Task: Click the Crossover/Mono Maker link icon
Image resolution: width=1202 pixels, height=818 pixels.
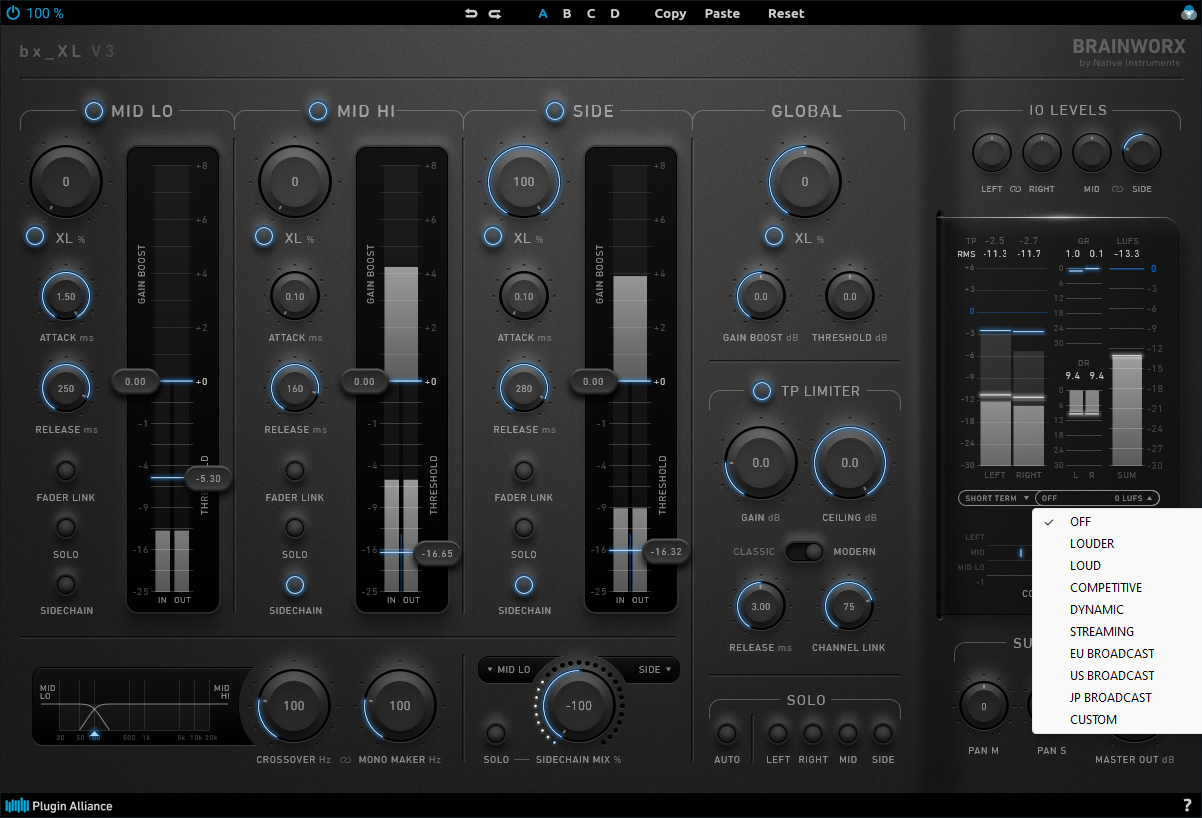Action: pyautogui.click(x=346, y=760)
